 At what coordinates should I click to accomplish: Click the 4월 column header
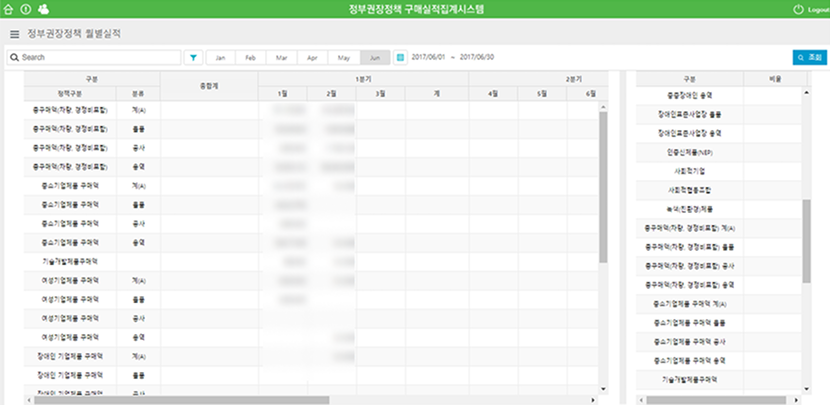pos(493,94)
